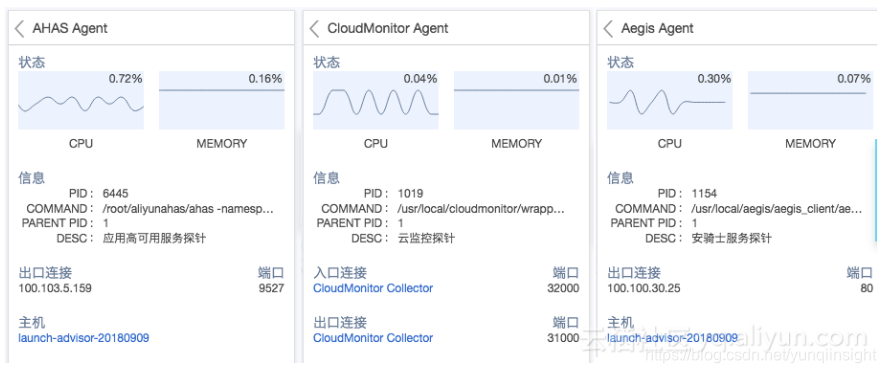Select the AHAS Agent panel title
Screen dimensions: 886x373
click(70, 28)
